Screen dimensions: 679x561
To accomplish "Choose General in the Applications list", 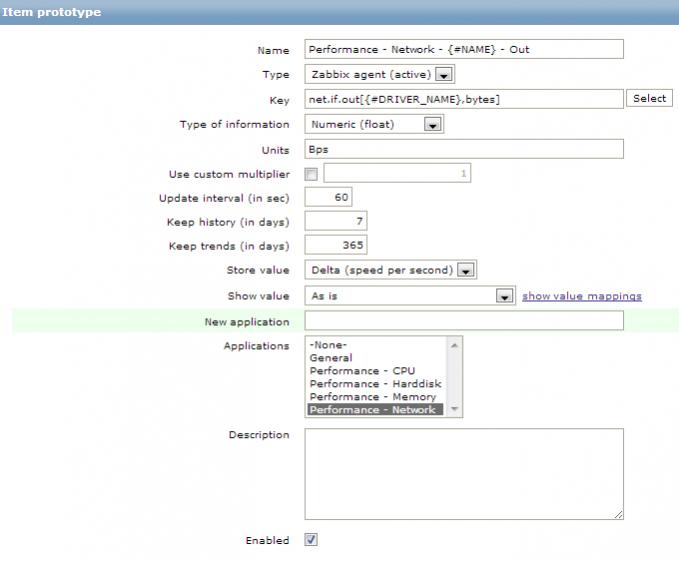I will pyautogui.click(x=331, y=358).
